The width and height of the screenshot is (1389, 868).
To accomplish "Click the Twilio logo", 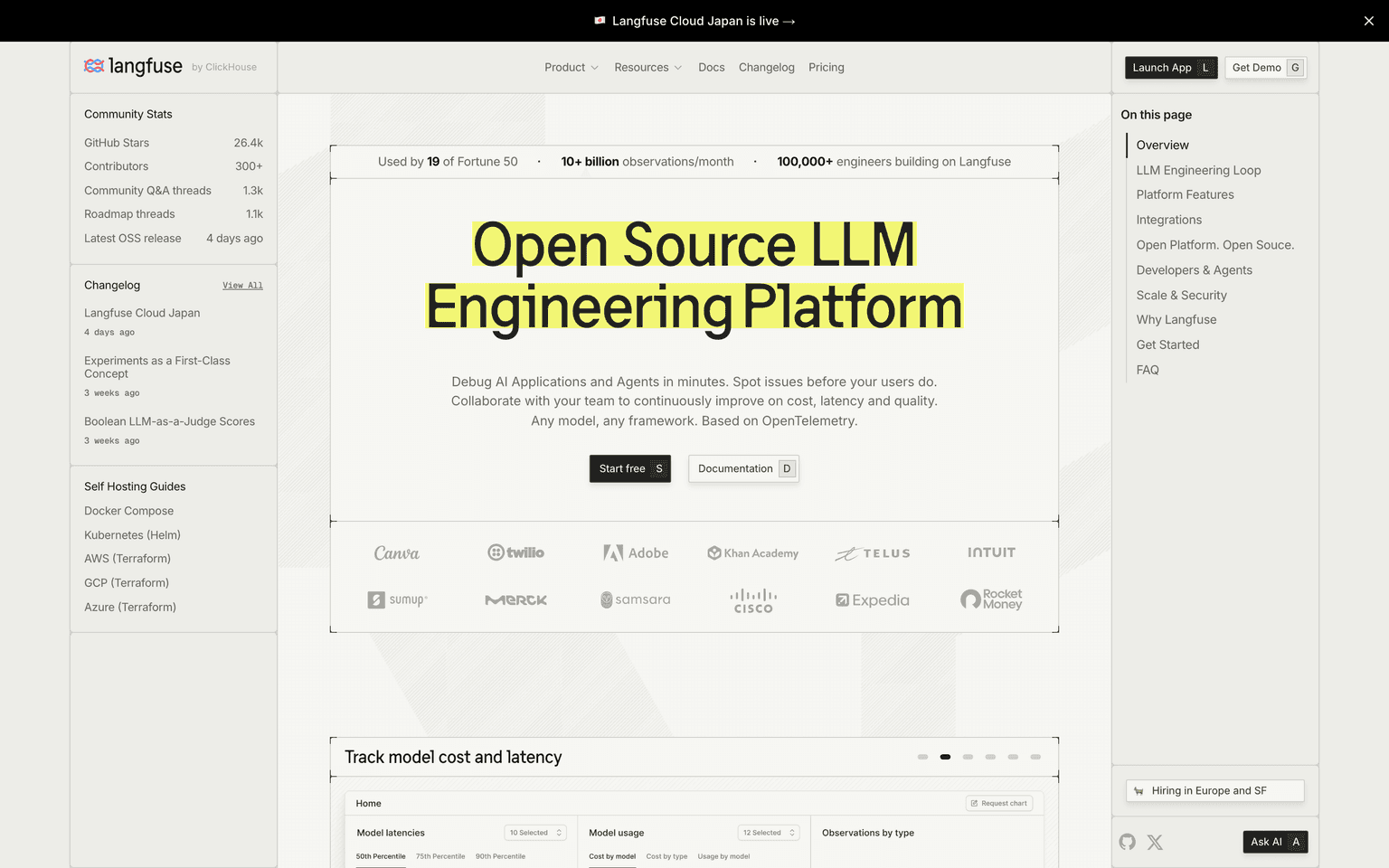I will 516,552.
